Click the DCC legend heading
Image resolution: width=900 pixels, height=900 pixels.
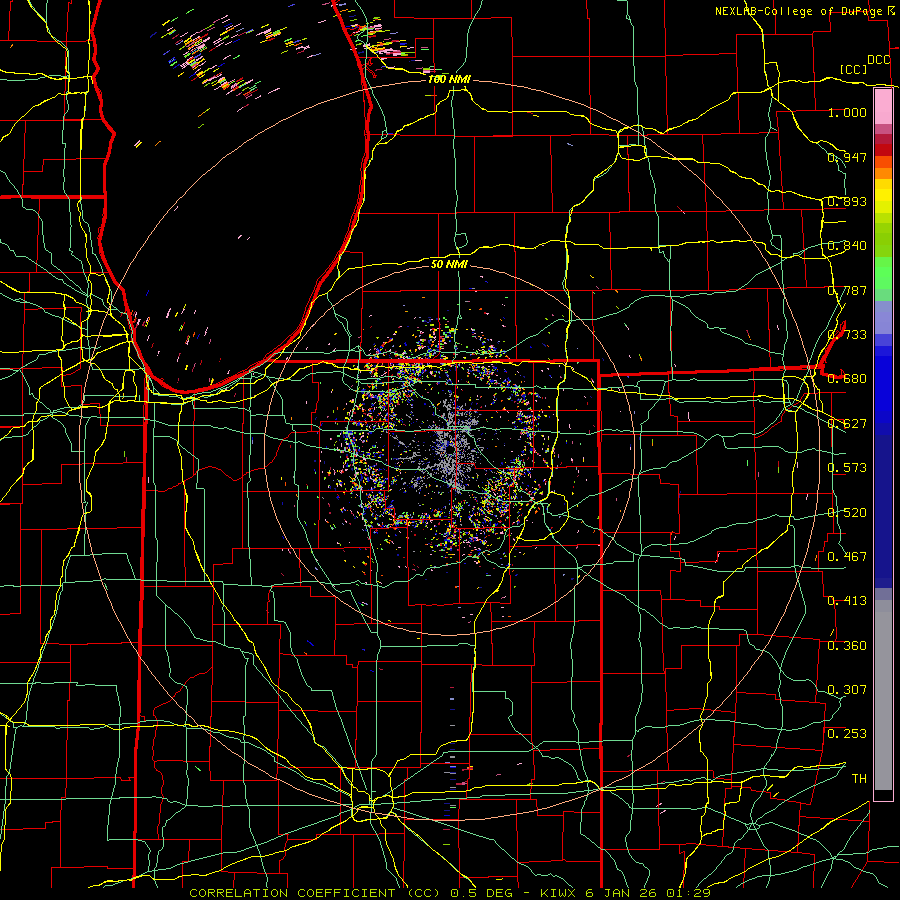point(878,60)
